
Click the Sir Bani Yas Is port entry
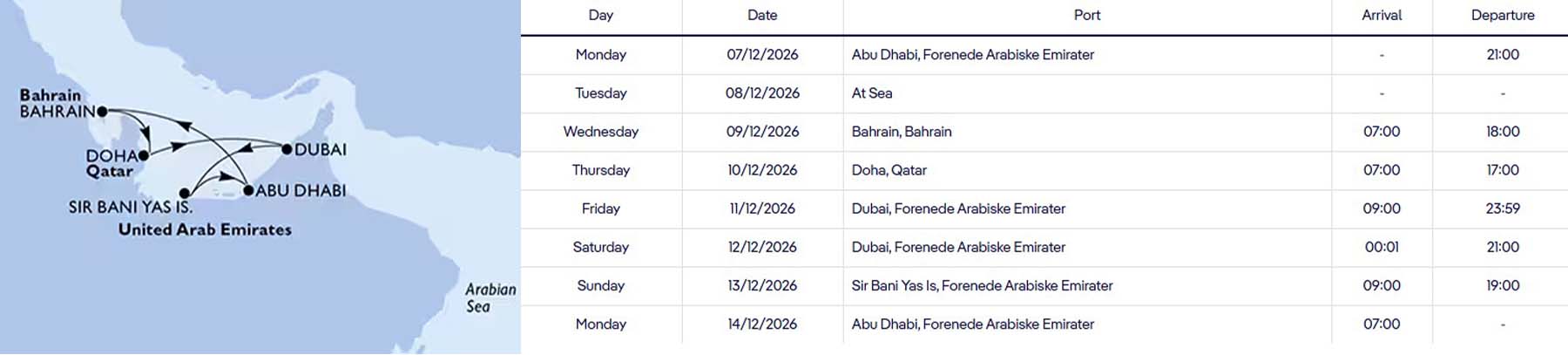(x=982, y=285)
